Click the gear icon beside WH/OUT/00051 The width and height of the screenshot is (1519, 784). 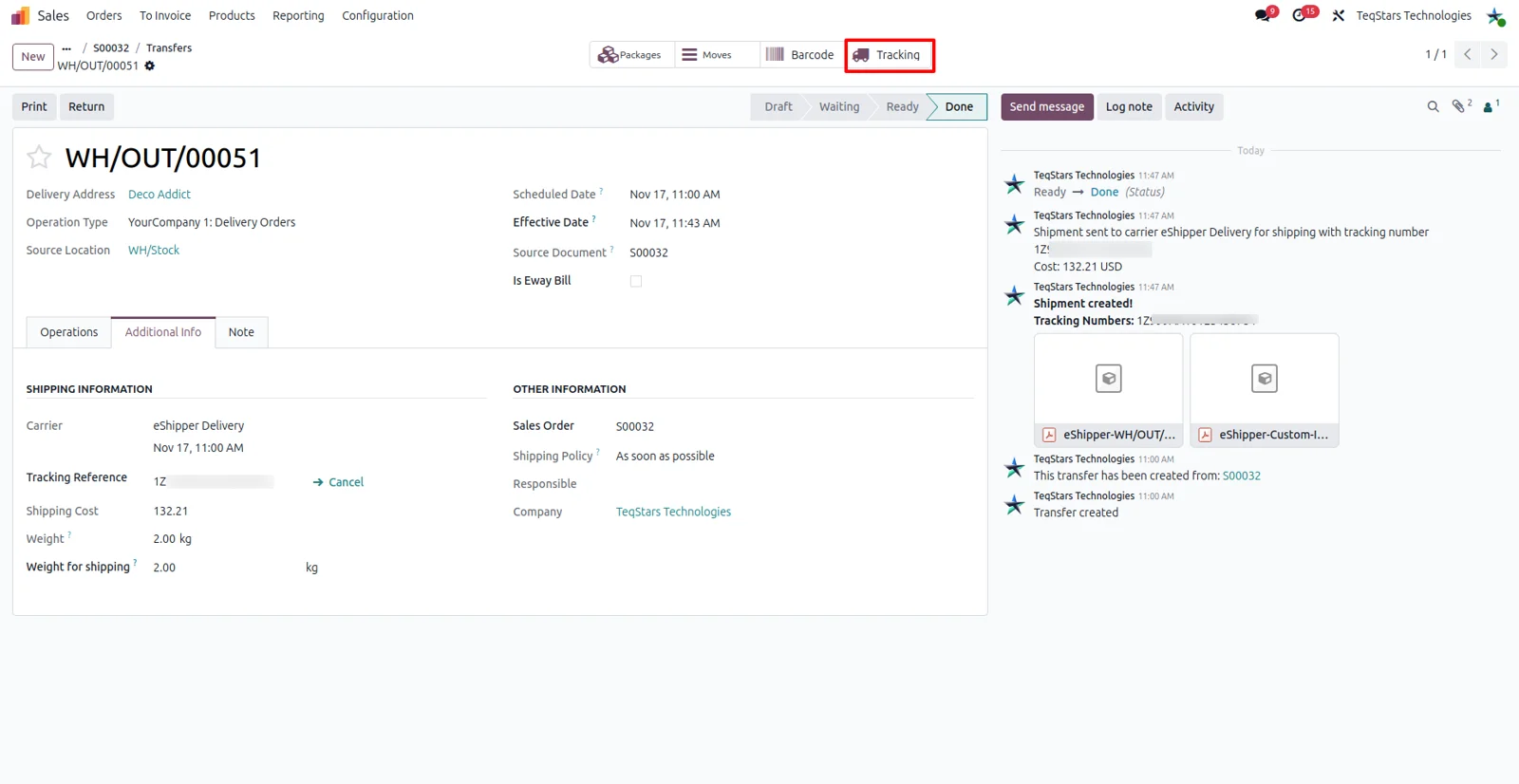click(x=150, y=65)
